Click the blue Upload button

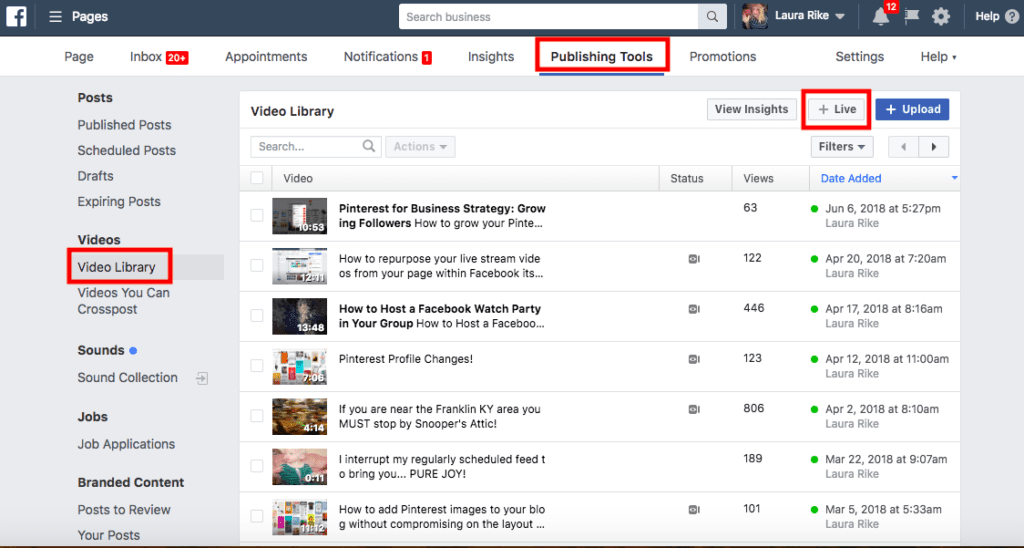[912, 109]
